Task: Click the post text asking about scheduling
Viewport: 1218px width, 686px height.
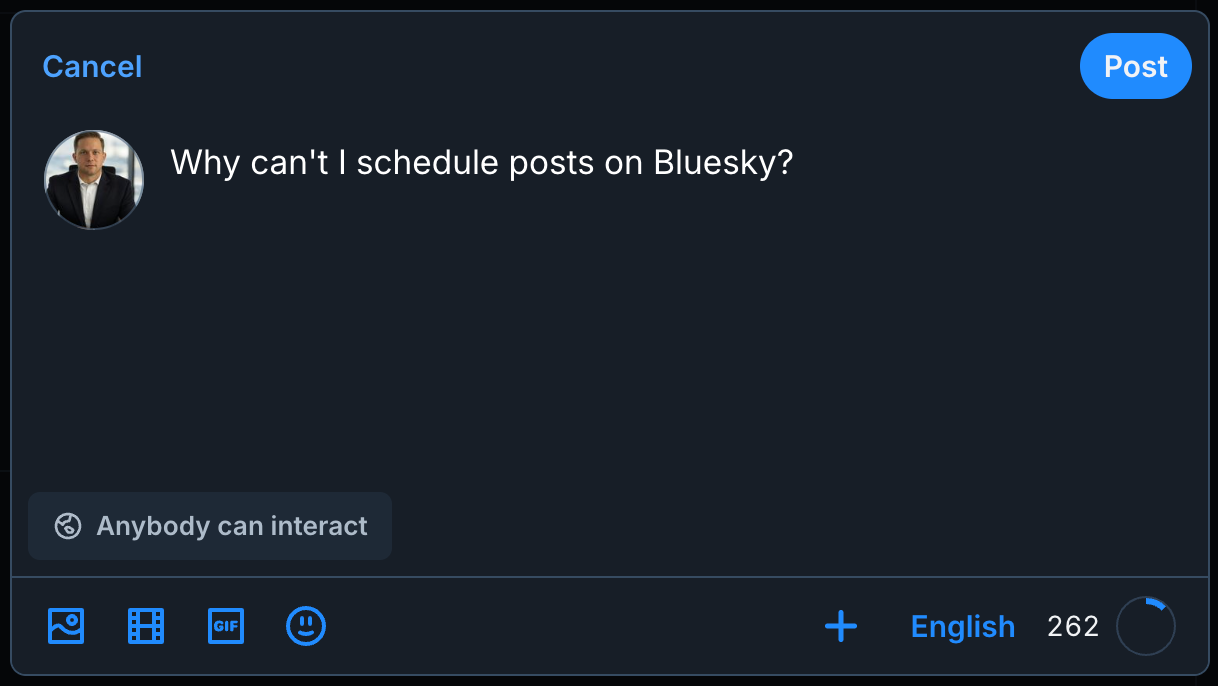Action: tap(480, 162)
